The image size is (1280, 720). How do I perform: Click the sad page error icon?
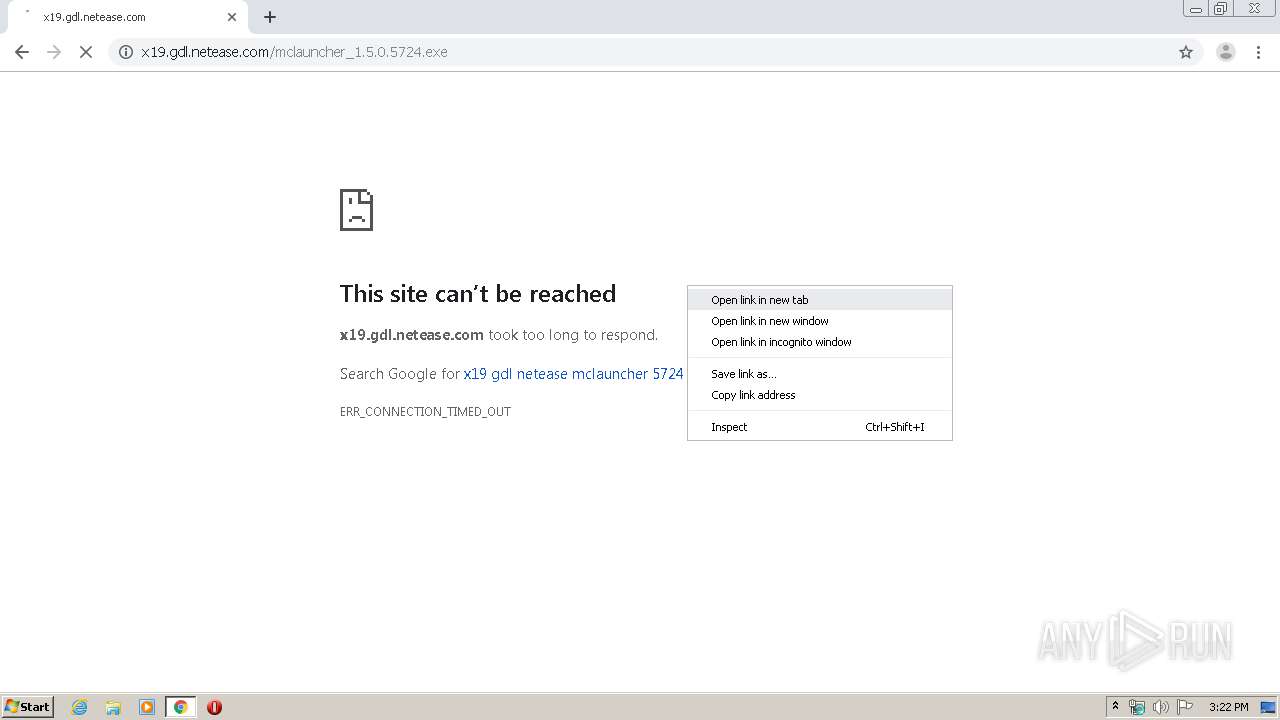(x=356, y=210)
